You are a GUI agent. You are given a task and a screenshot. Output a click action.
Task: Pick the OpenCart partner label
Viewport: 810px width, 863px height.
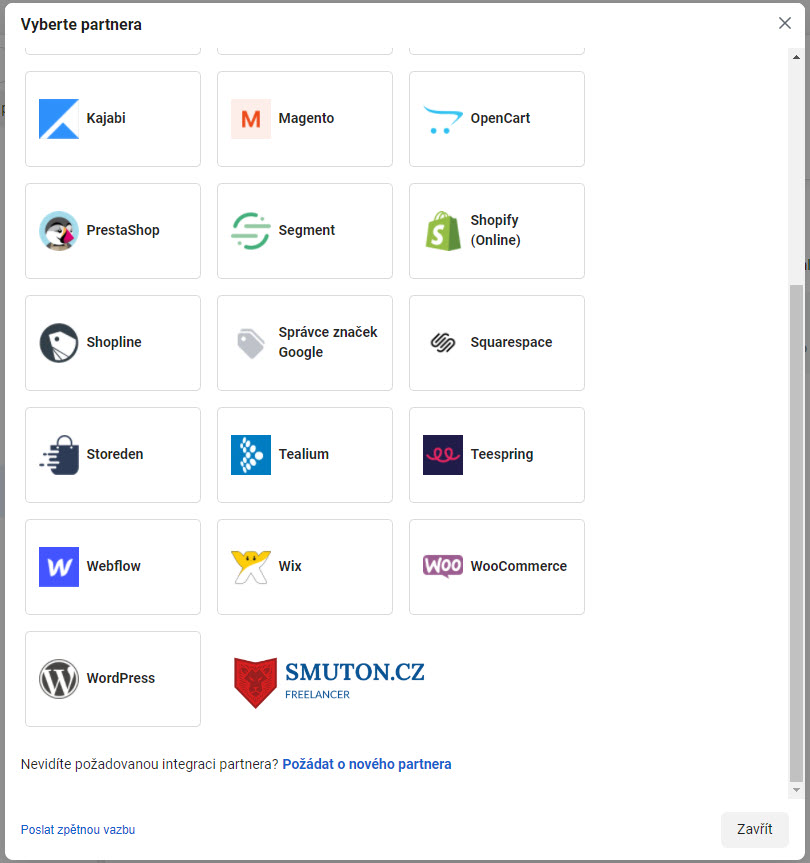[500, 118]
